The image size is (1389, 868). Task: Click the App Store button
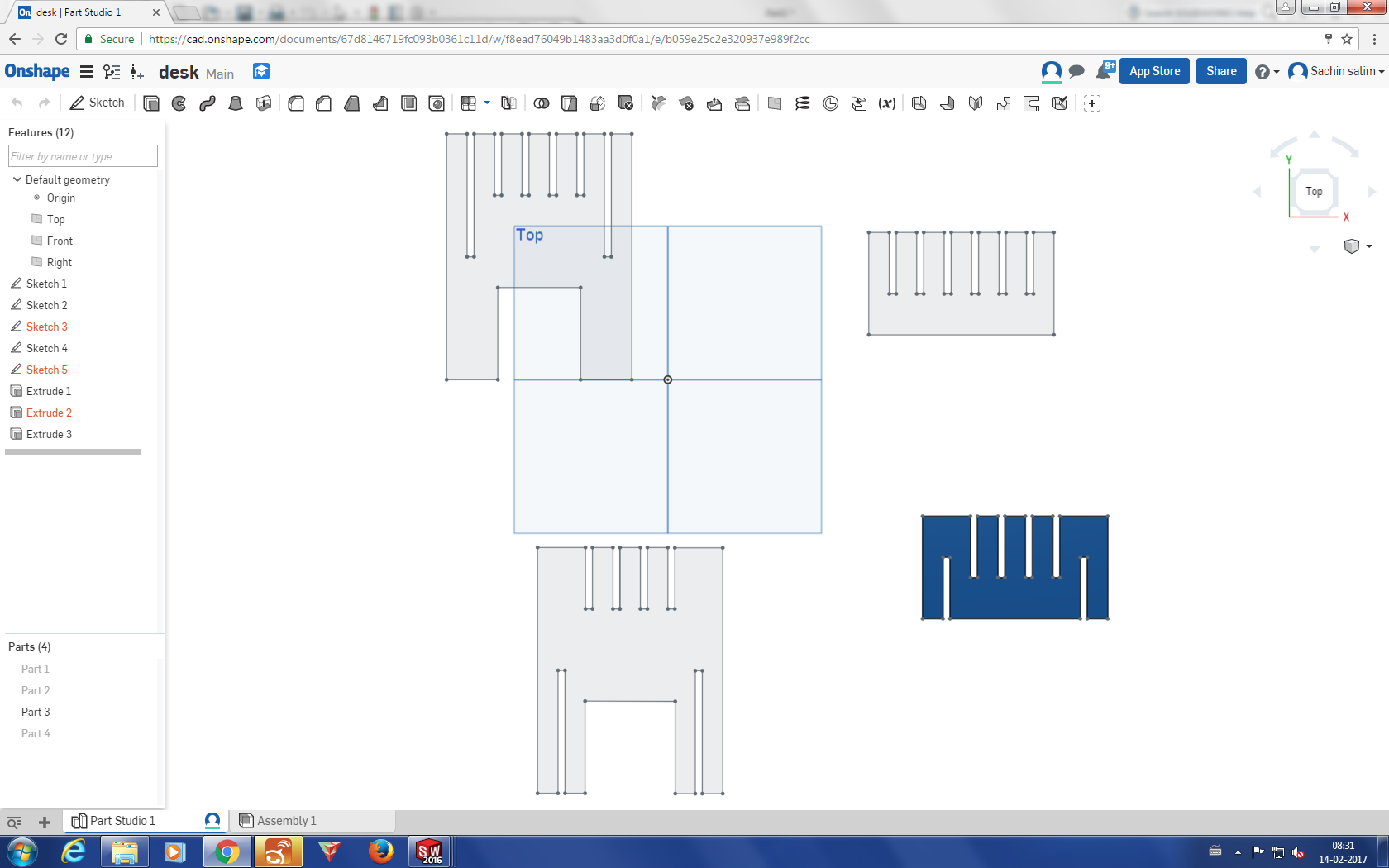(1154, 71)
